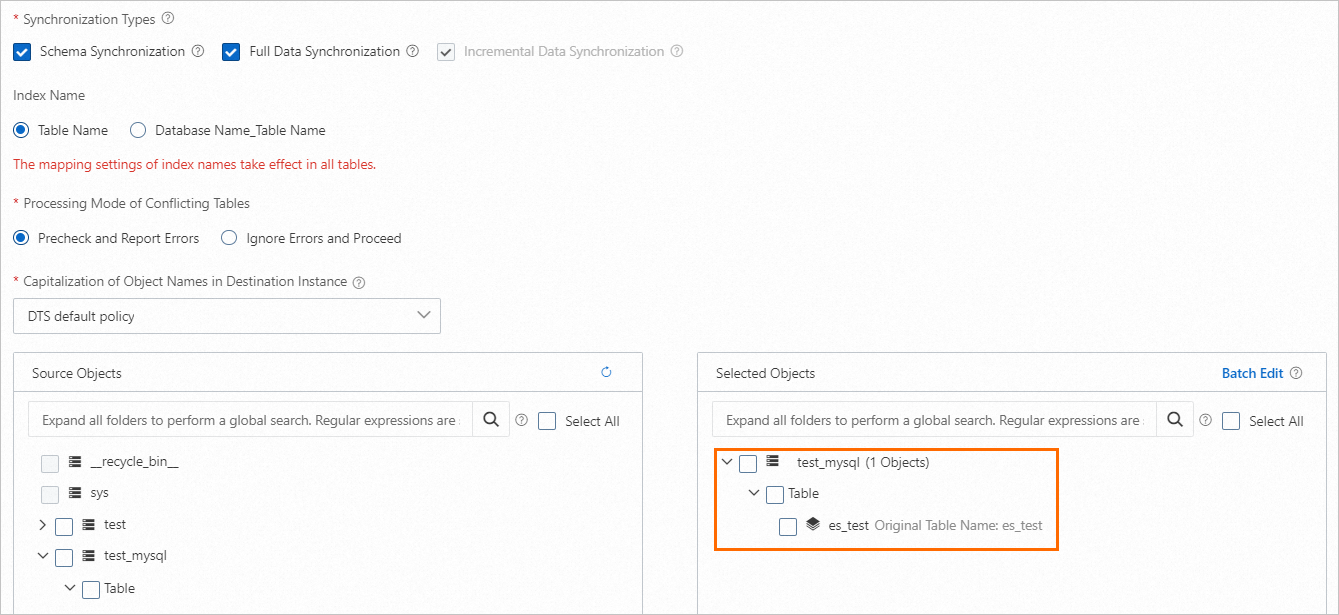Select es_test table in Selected Objects

[x=788, y=526]
